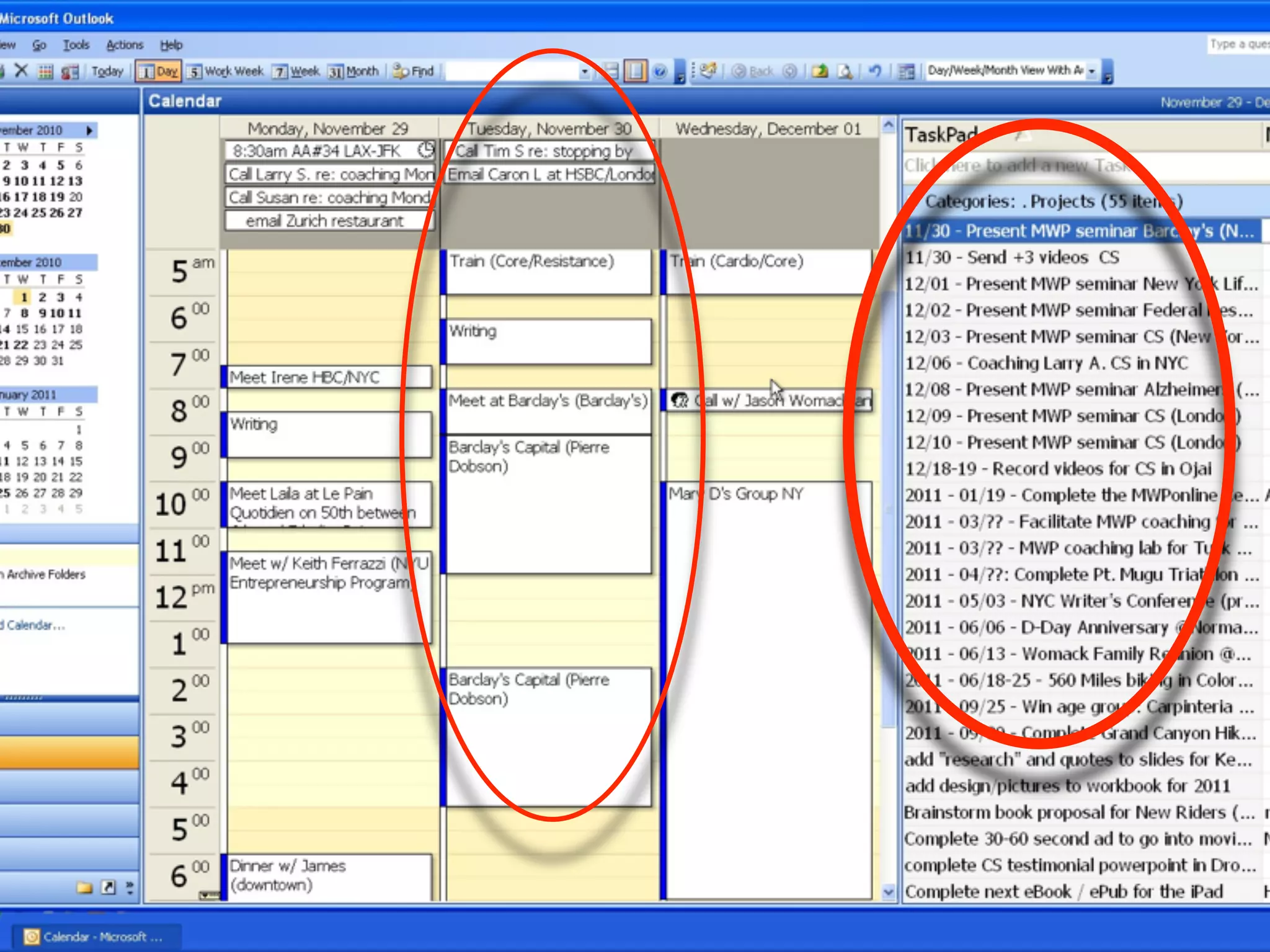Click the calendar grid icon in toolbar
Viewport: 1270px width, 952px height.
[x=45, y=71]
